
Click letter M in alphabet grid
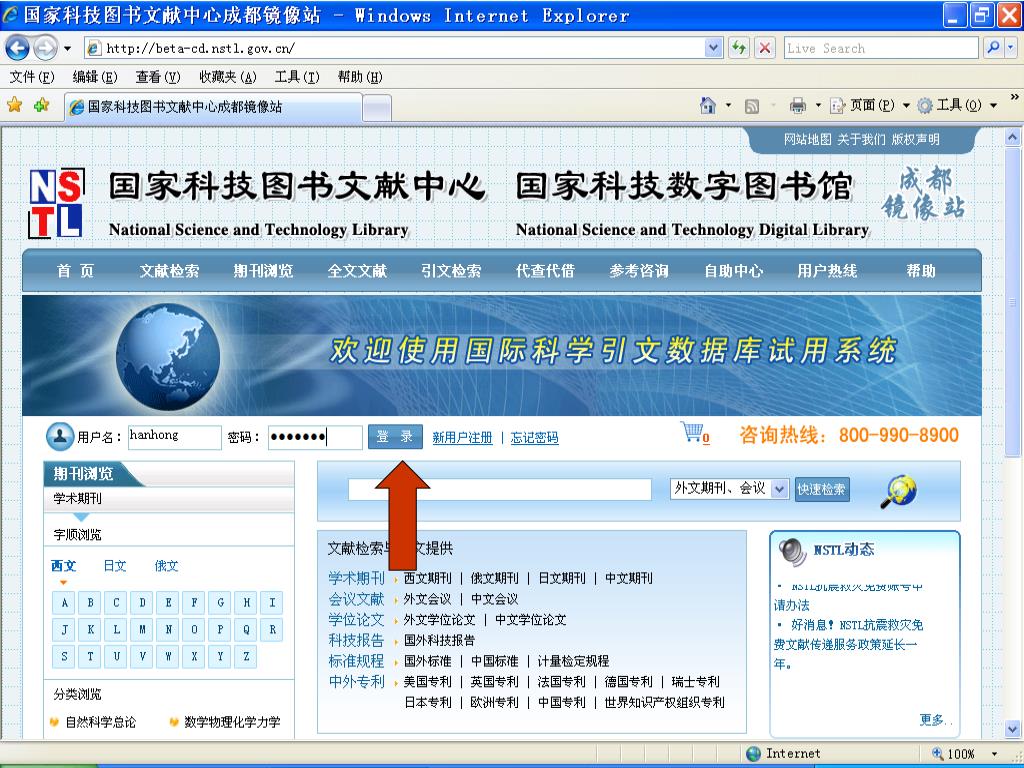(x=142, y=630)
